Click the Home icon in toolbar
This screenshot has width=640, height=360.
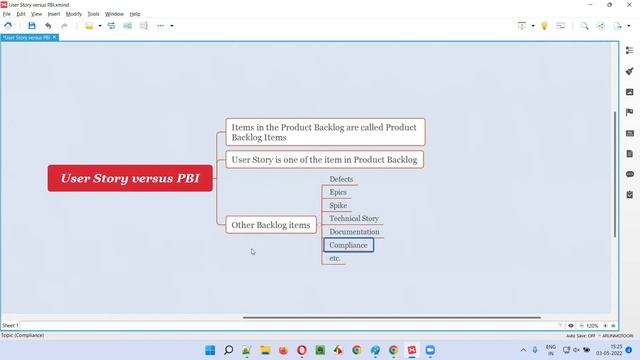coord(8,26)
